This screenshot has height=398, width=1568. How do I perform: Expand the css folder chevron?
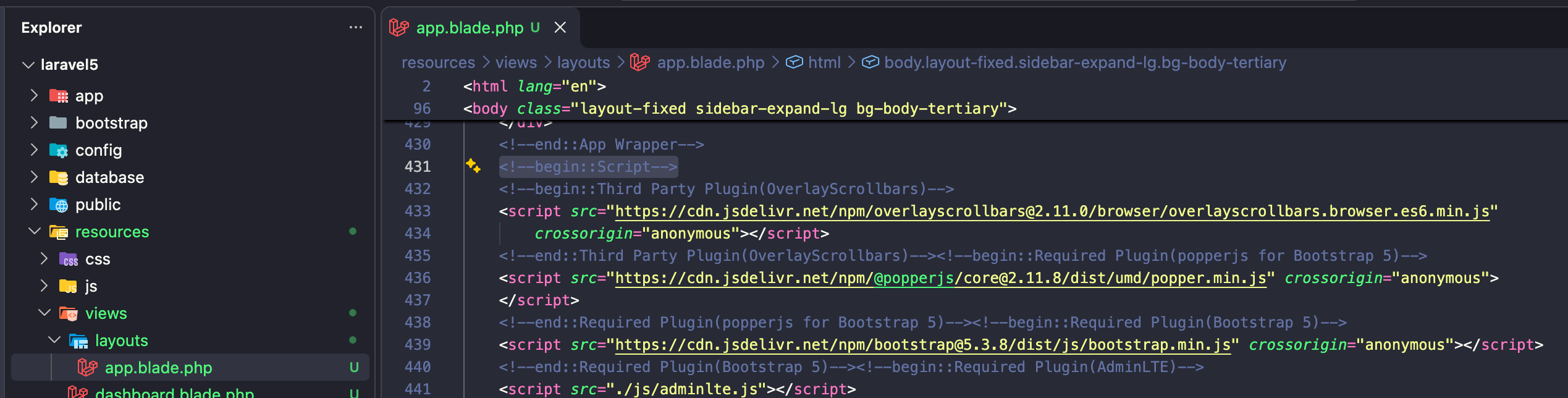coord(44,259)
